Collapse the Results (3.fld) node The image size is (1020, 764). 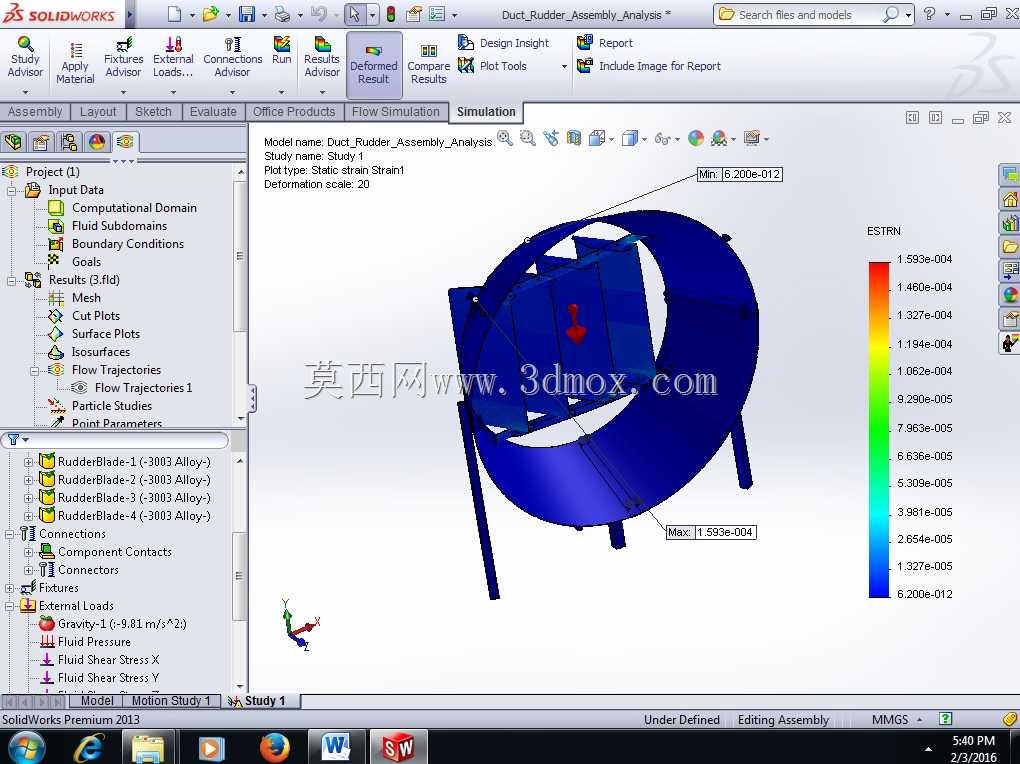coord(11,280)
